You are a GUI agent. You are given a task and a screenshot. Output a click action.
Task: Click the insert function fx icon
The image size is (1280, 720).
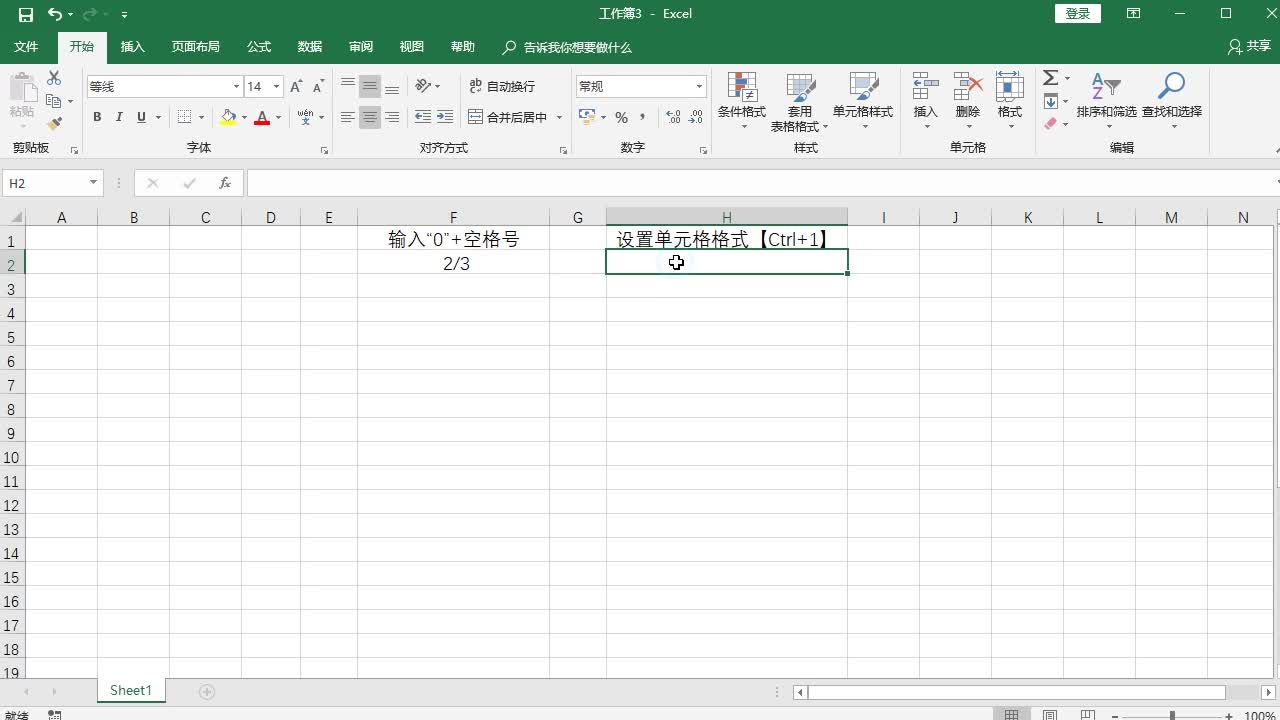(225, 183)
